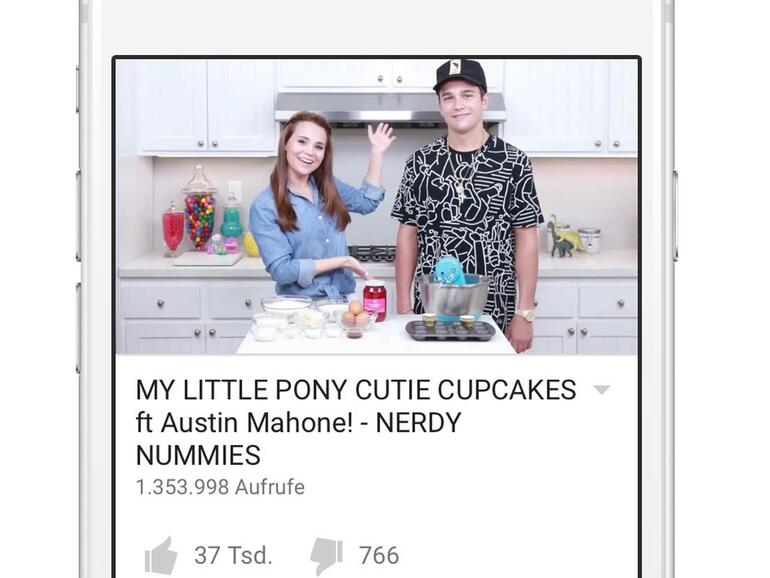Click the dinosaur figurine on counter

(x=564, y=237)
